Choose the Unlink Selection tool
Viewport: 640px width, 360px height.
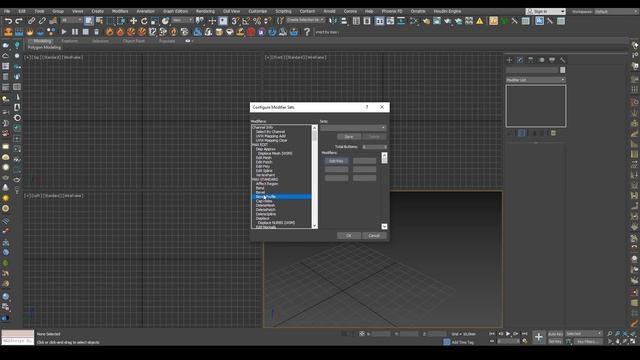[42, 20]
